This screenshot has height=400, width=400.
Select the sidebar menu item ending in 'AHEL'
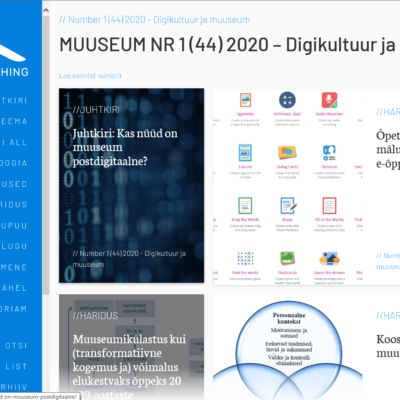(13, 288)
